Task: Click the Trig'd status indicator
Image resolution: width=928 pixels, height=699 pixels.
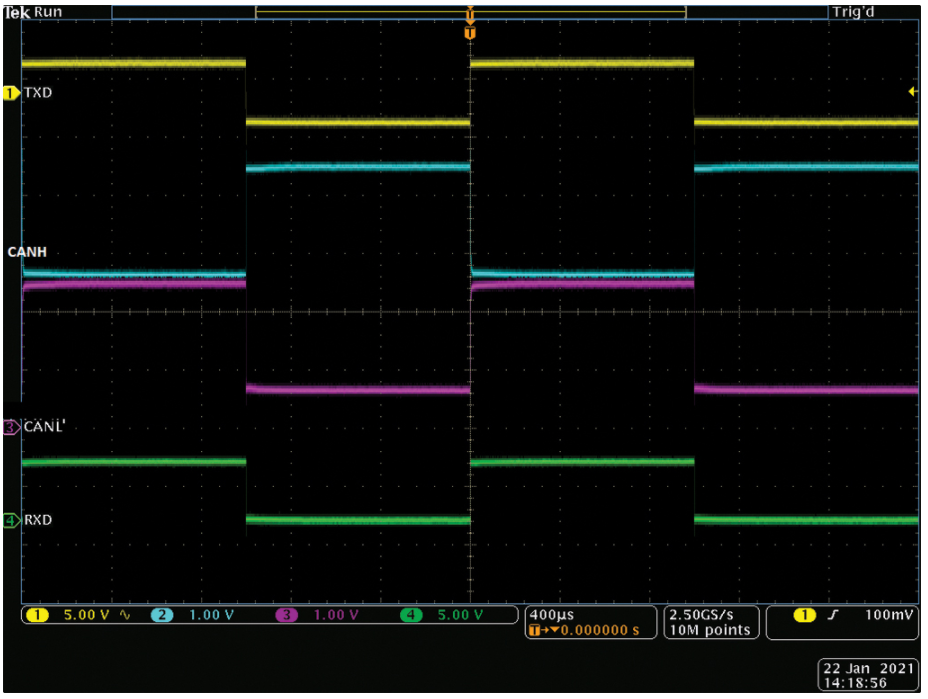Action: 853,12
